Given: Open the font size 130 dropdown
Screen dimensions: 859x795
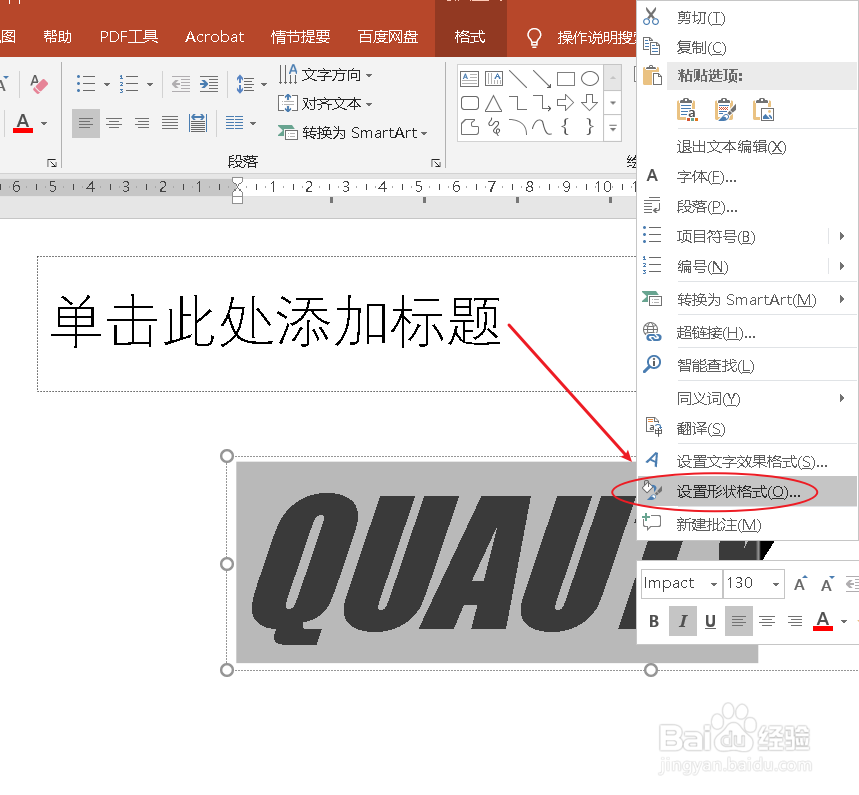Looking at the screenshot, I should point(775,584).
